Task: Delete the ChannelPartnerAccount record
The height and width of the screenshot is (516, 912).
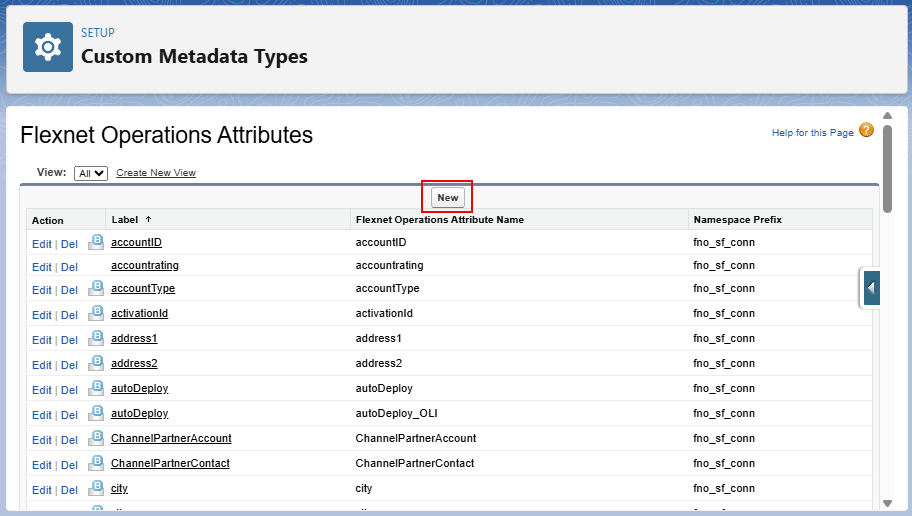Action: click(x=69, y=440)
